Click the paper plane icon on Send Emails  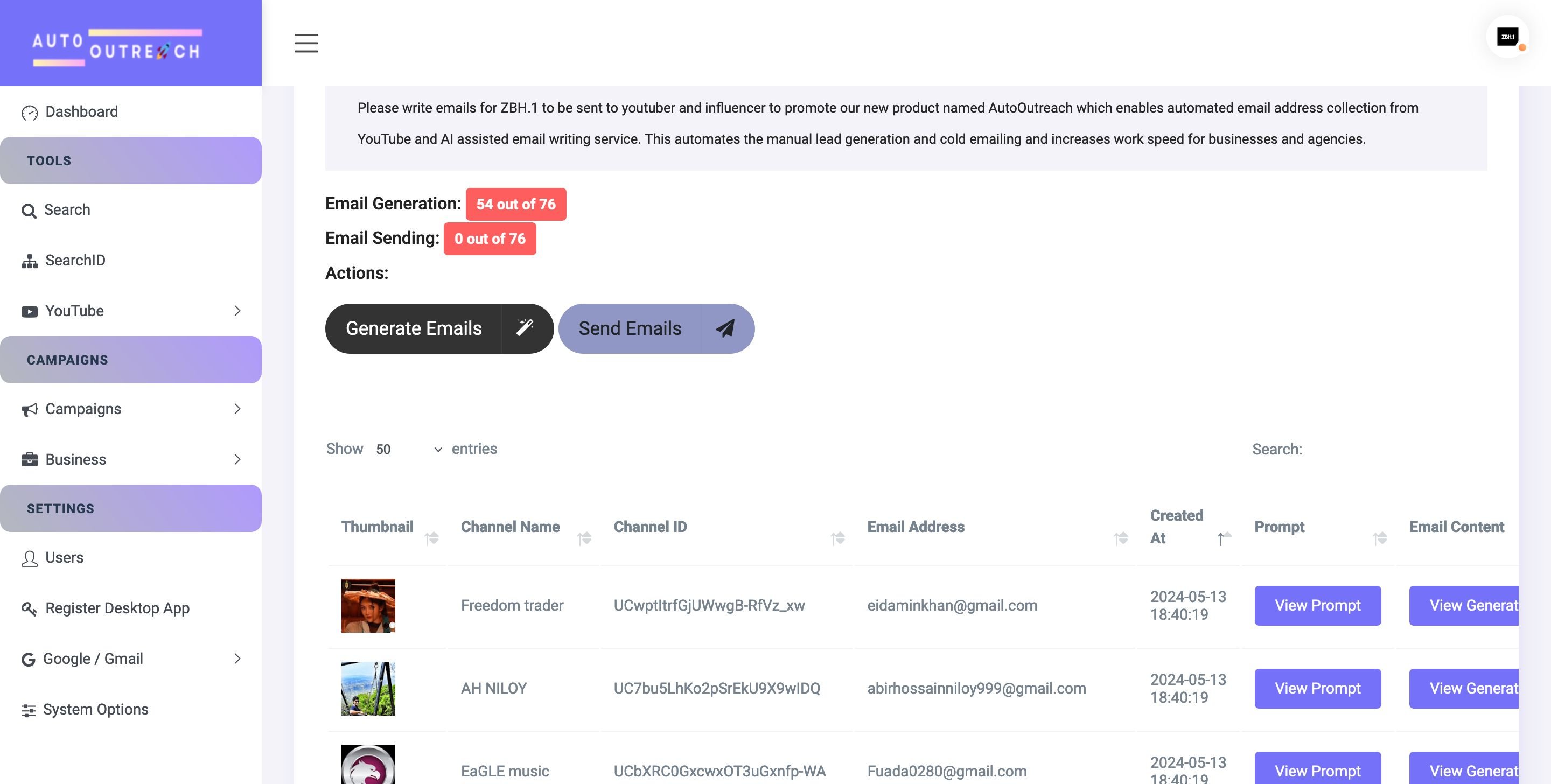[x=725, y=328]
